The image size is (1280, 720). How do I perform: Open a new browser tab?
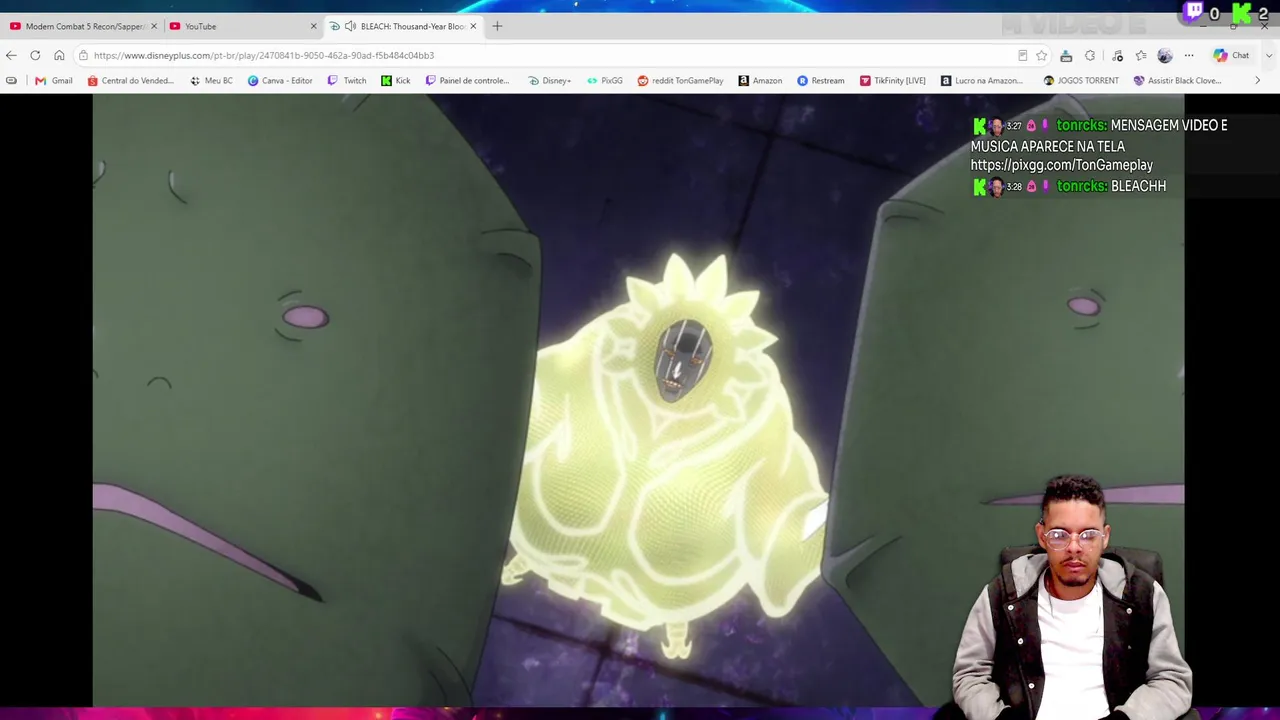(x=497, y=26)
